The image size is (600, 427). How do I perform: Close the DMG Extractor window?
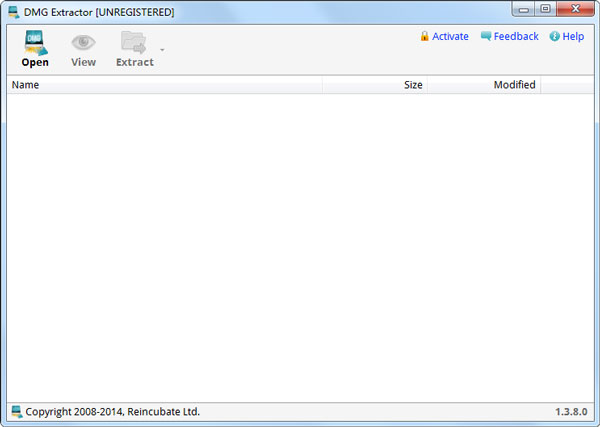tap(575, 9)
